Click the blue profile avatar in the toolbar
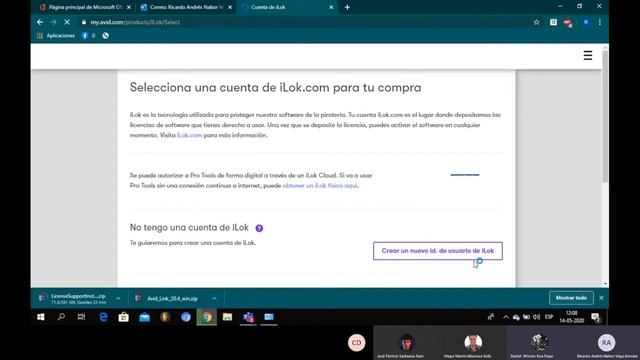The height and width of the screenshot is (360, 640). (586, 22)
